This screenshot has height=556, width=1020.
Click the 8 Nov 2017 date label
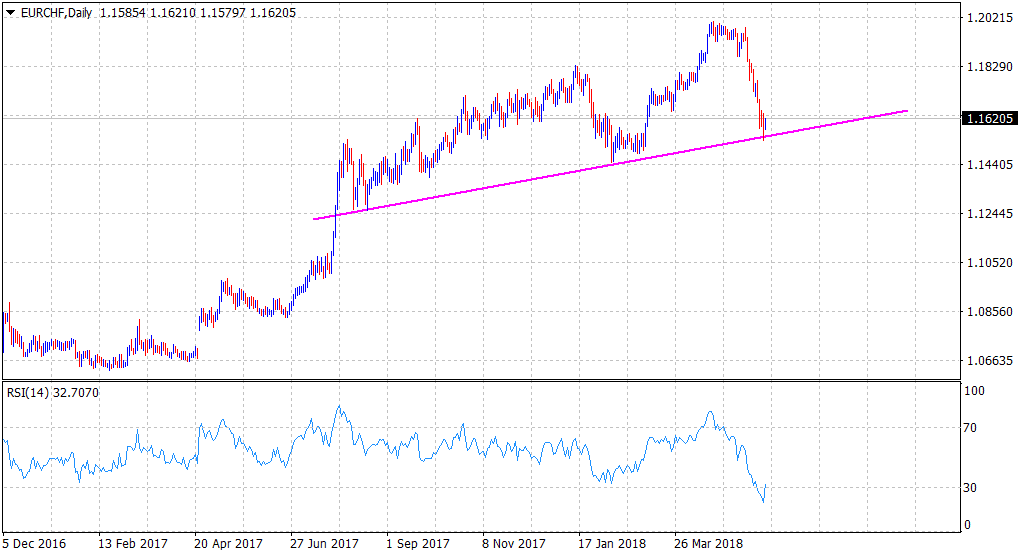(514, 543)
